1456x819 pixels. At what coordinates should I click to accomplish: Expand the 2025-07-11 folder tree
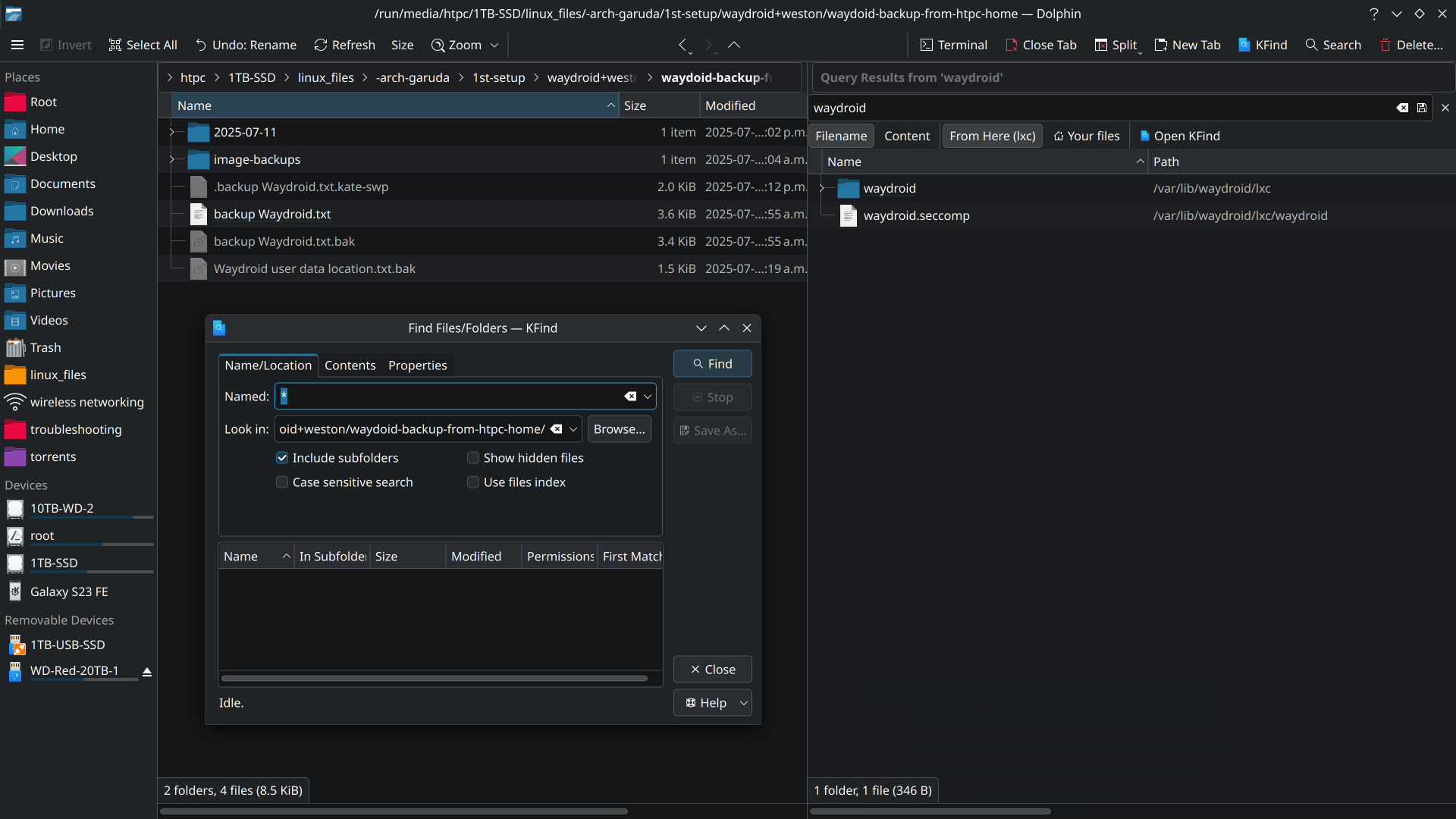click(172, 132)
